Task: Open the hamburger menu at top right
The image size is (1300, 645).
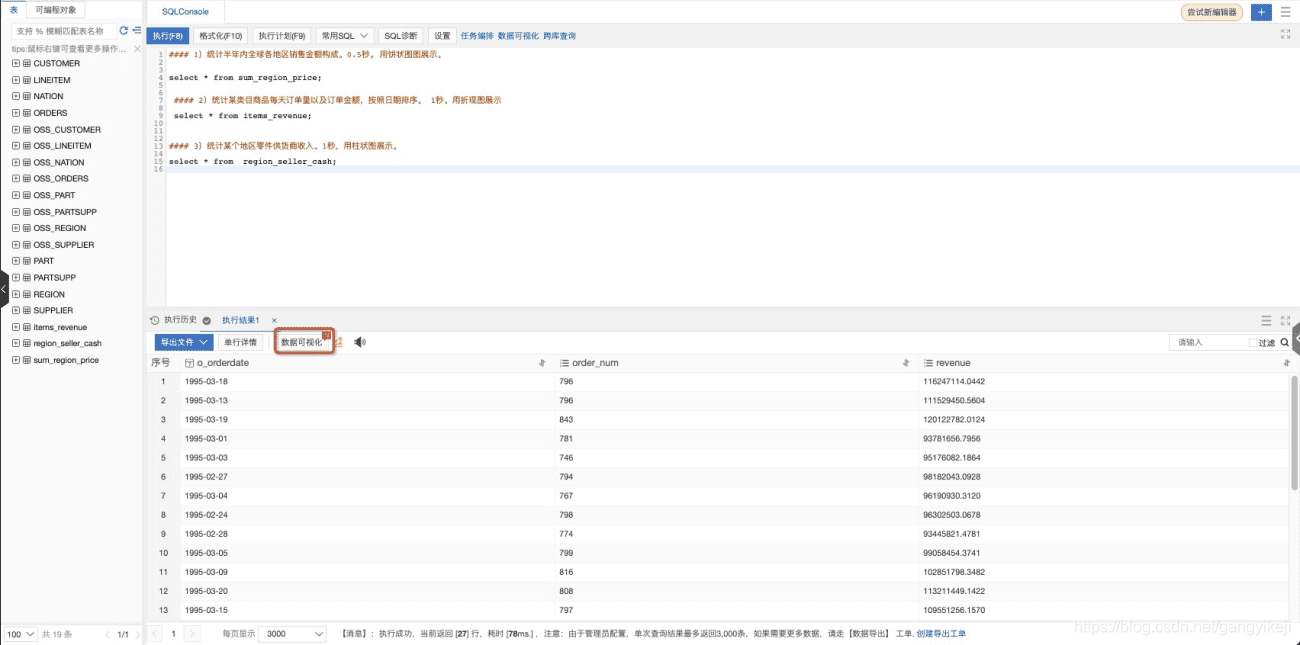Action: (x=1285, y=12)
